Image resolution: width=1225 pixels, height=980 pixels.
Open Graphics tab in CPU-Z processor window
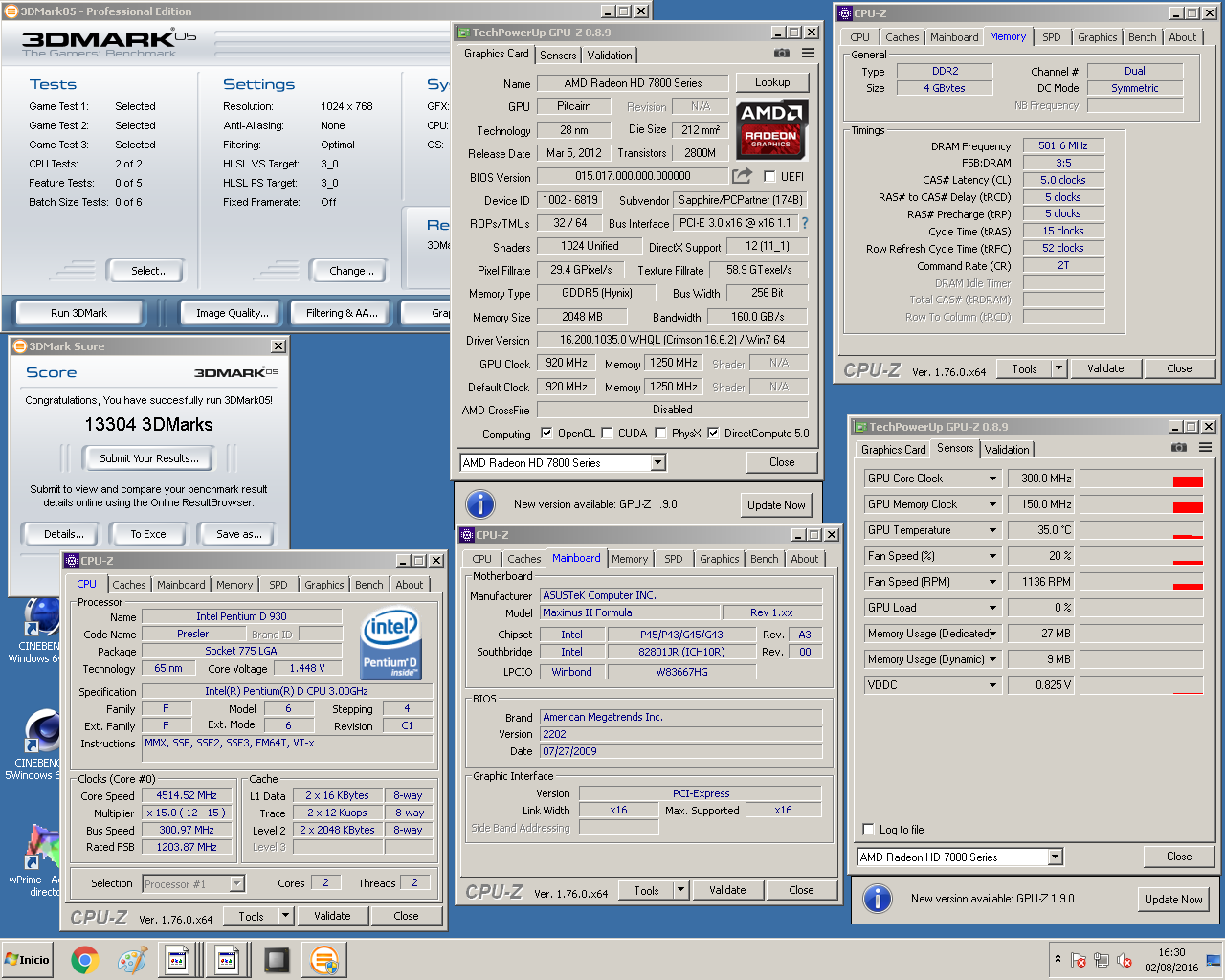point(324,585)
